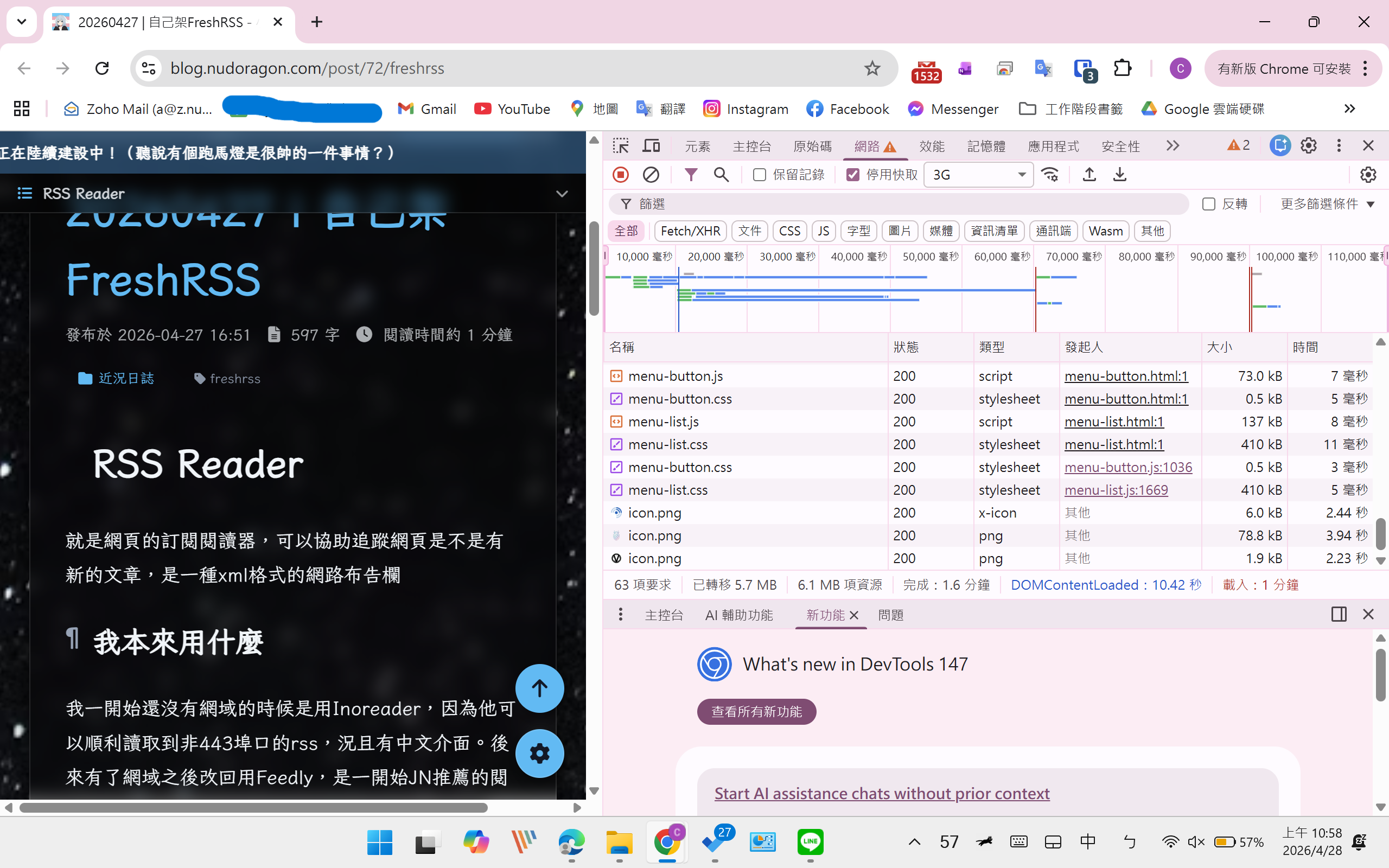1389x868 pixels.
Task: Select the 字型 type filter
Action: point(859,231)
